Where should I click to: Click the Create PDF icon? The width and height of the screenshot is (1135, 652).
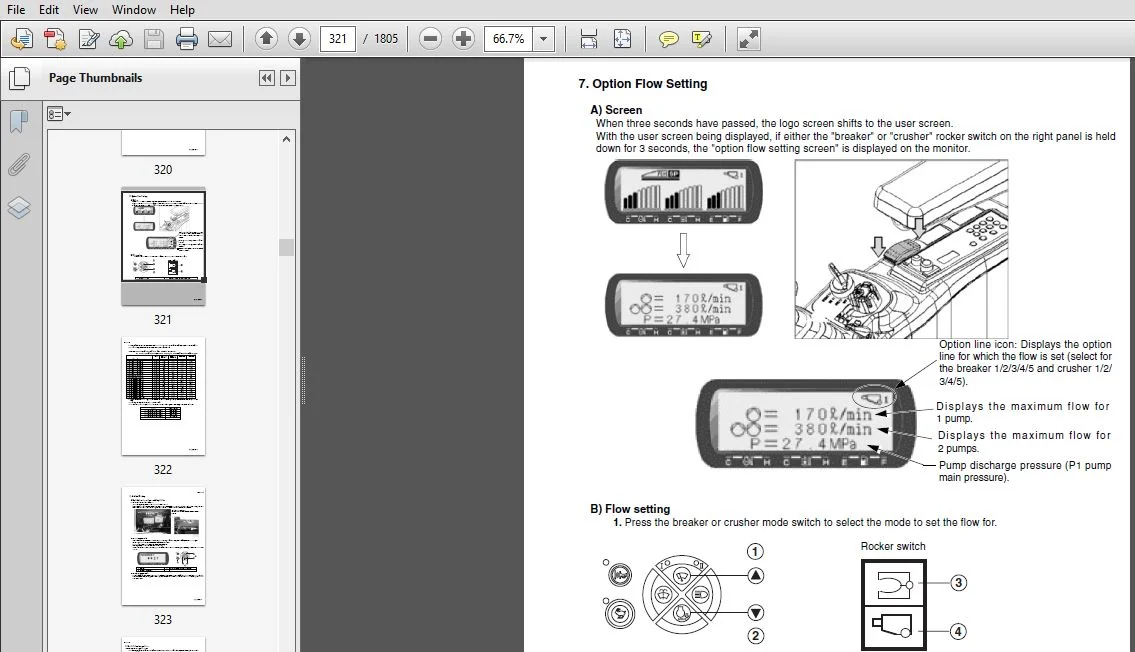click(x=55, y=38)
